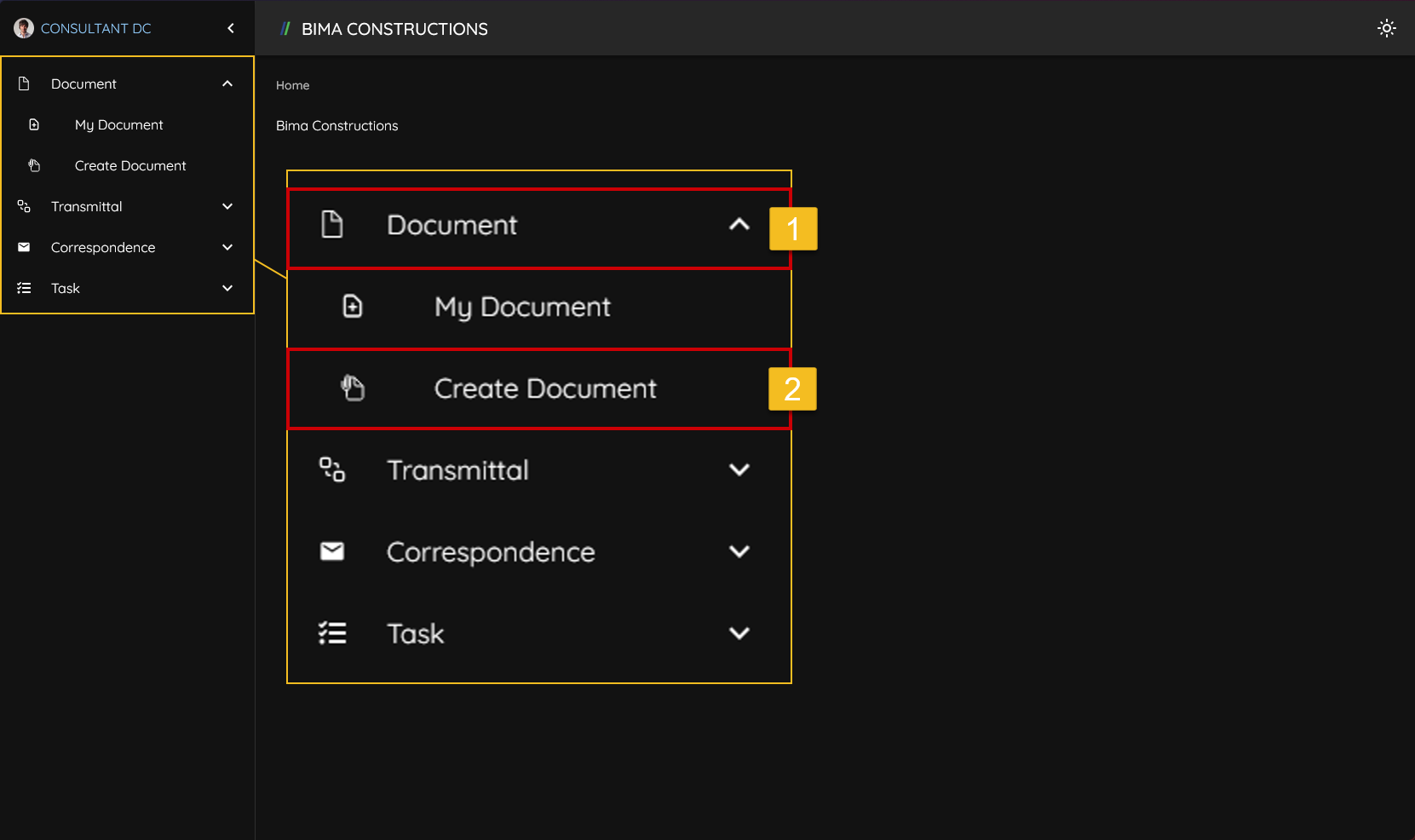1415x840 pixels.
Task: Click the Document icon in the highlighted panel
Action: click(331, 224)
